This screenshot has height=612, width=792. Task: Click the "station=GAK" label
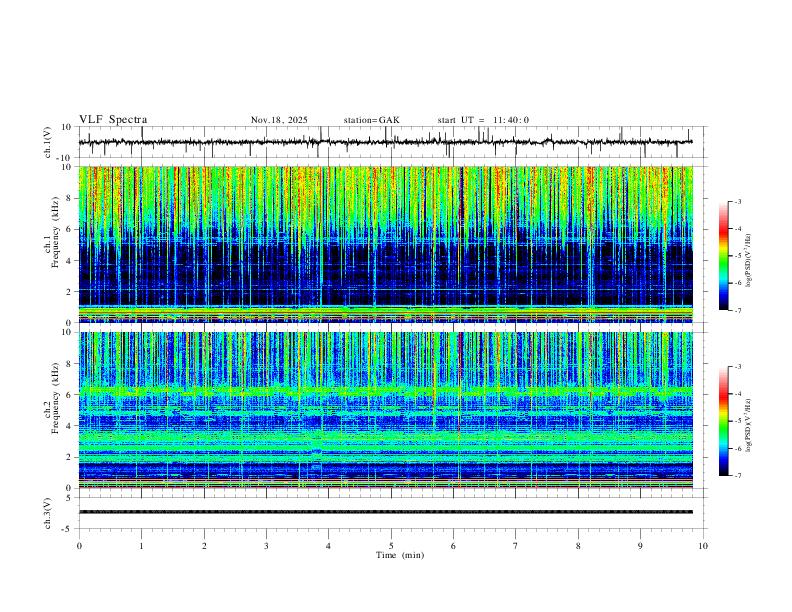tap(371, 120)
